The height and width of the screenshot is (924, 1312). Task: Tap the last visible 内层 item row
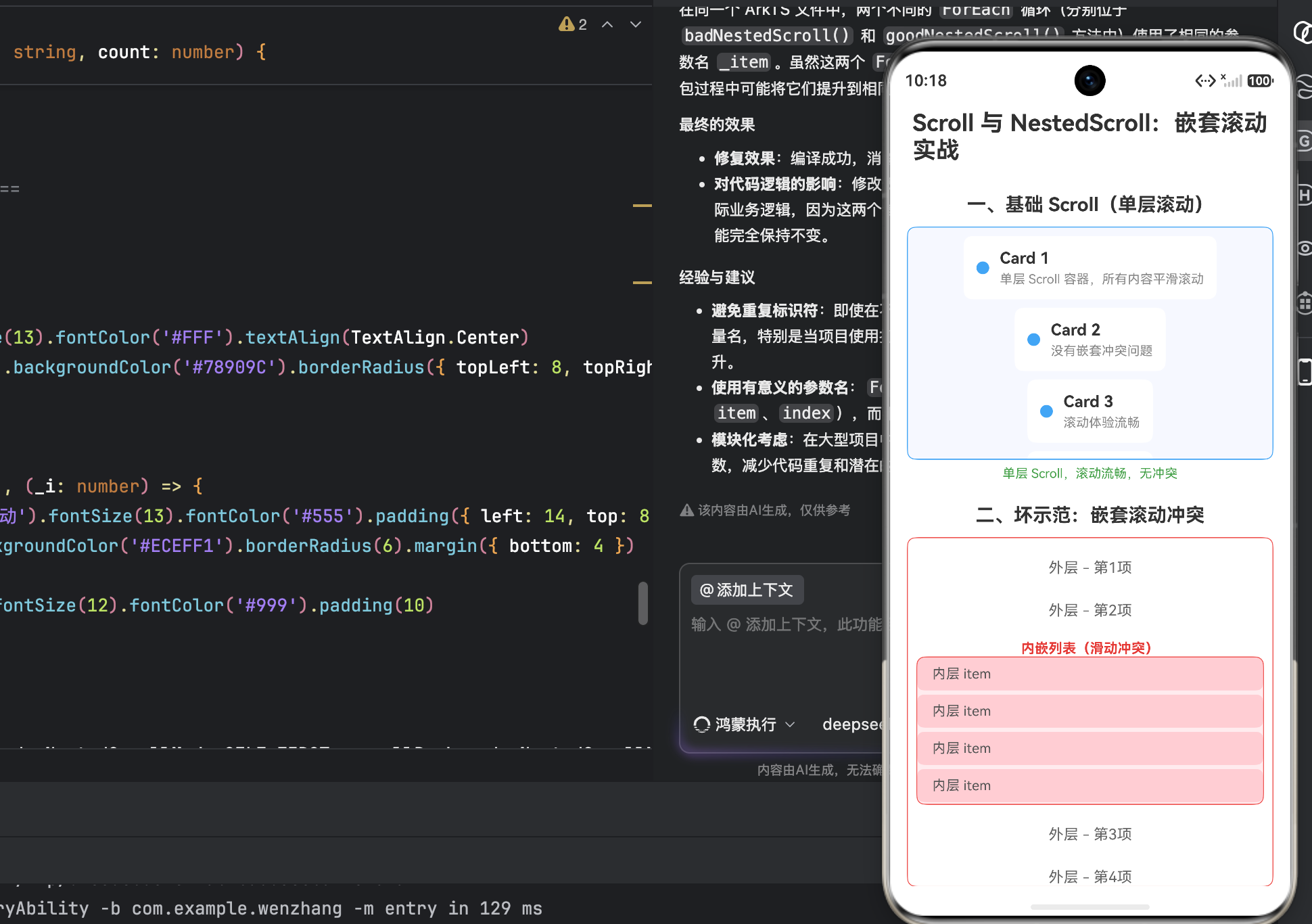click(x=1090, y=785)
